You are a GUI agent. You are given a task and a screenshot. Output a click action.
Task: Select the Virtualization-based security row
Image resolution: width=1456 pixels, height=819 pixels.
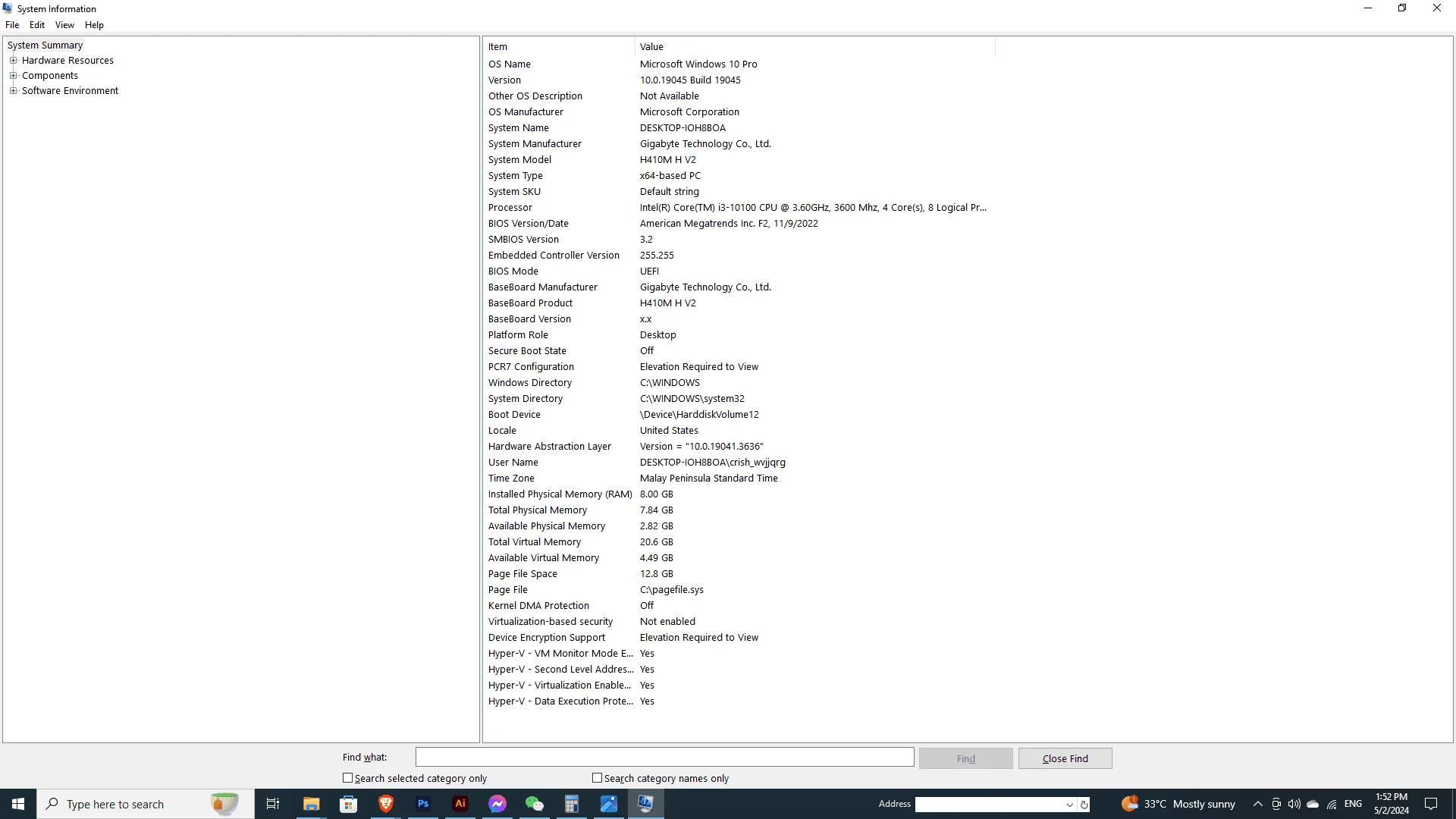(739, 622)
